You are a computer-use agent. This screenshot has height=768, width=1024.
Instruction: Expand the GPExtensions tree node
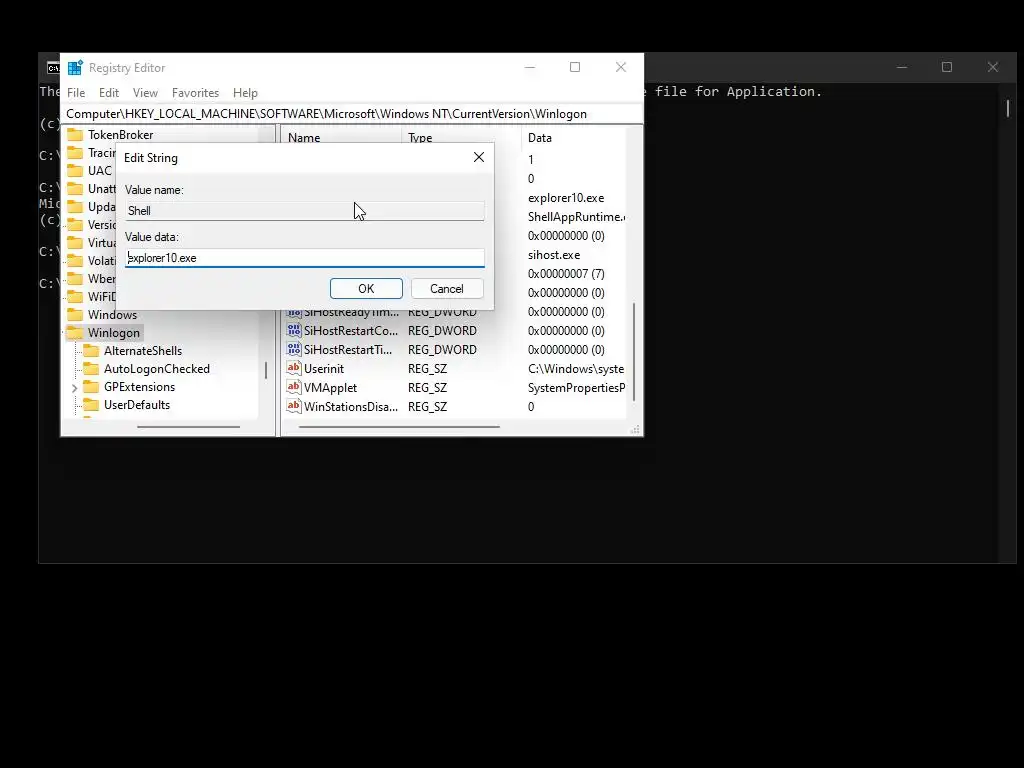click(74, 387)
